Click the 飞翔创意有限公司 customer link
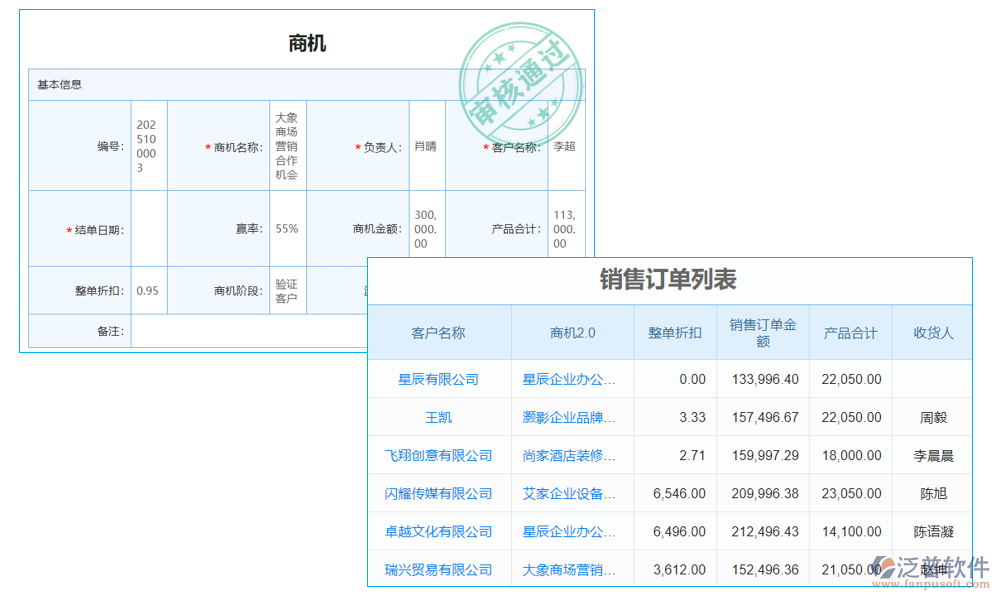The image size is (1000, 600). [438, 455]
